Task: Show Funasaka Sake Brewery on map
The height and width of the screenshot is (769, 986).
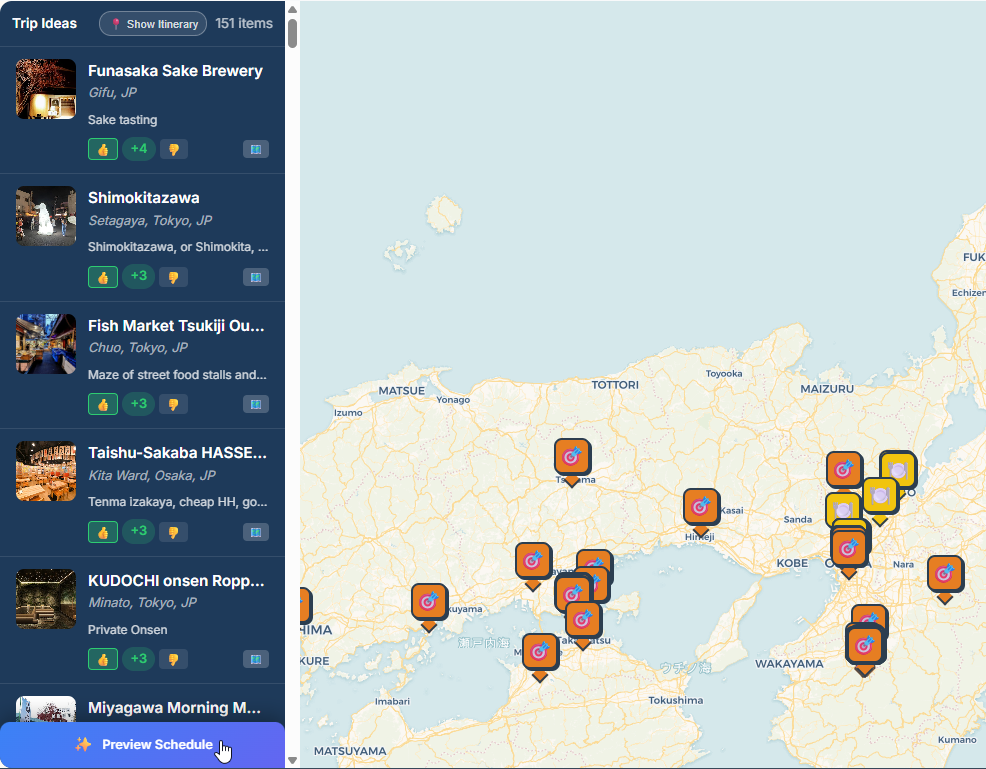Action: click(x=255, y=149)
